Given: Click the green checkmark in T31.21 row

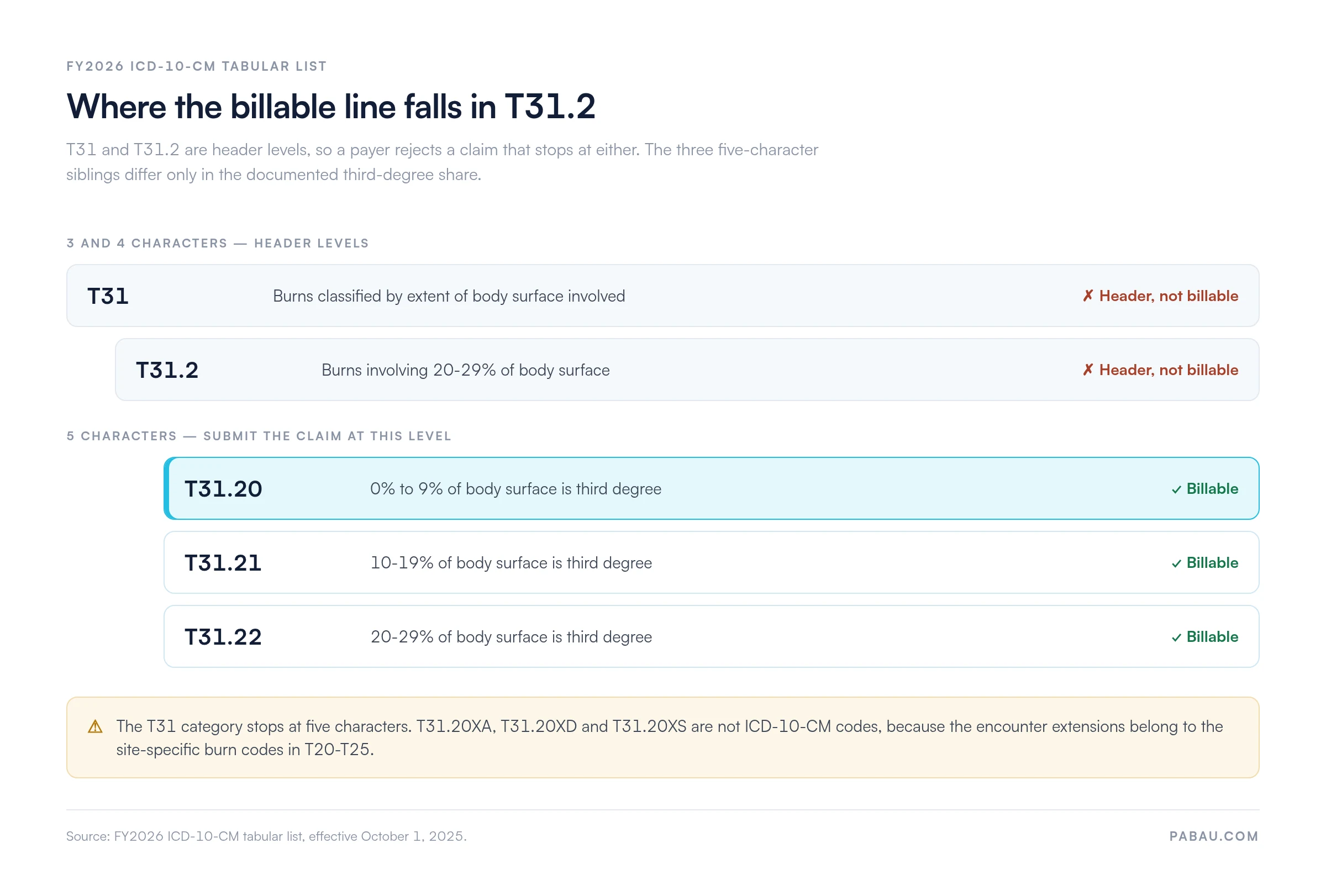Looking at the screenshot, I should coord(1176,564).
